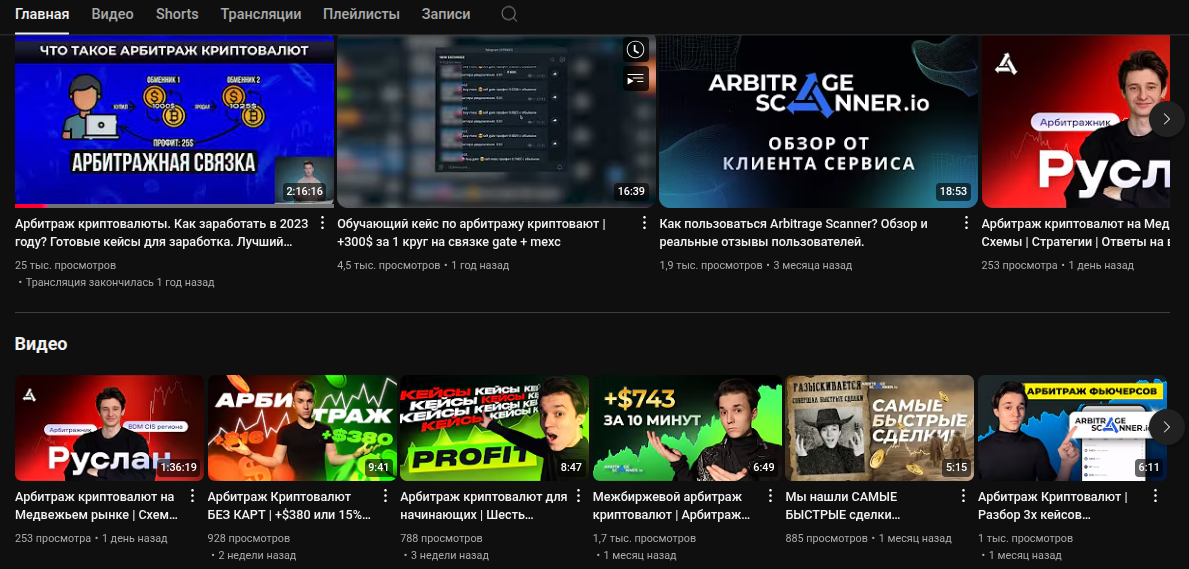1189x569 pixels.
Task: Open title 'Как пользоваться Arbitrage Scanner? Обзор и'
Action: (793, 233)
